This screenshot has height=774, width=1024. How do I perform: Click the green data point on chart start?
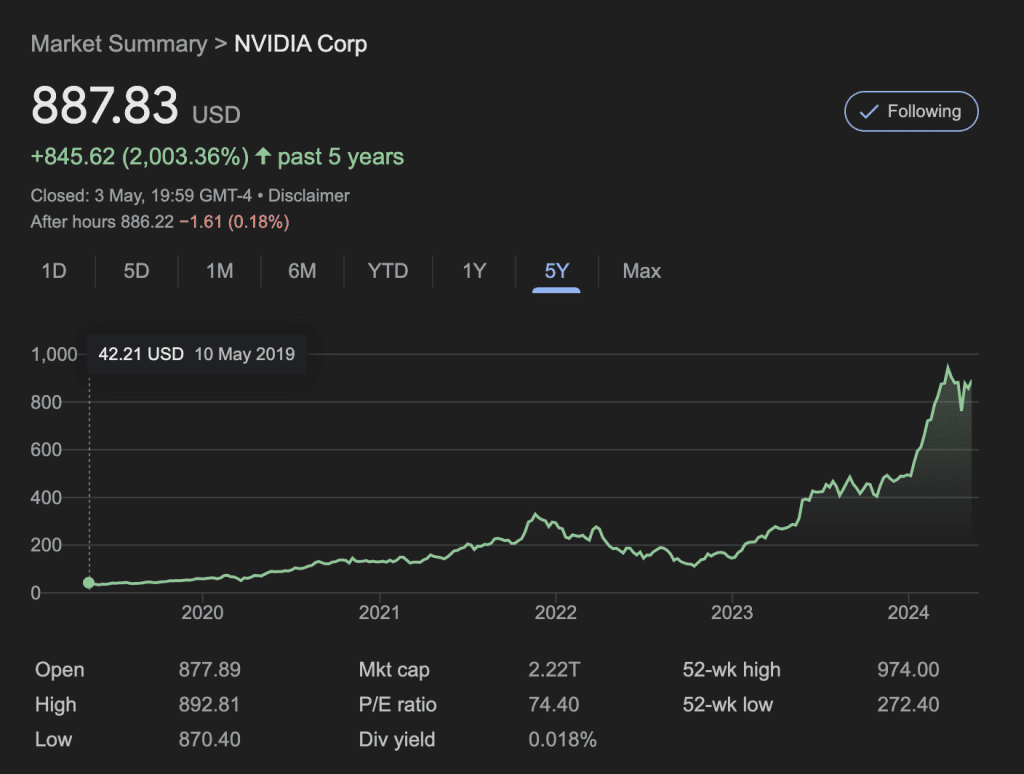pos(88,583)
